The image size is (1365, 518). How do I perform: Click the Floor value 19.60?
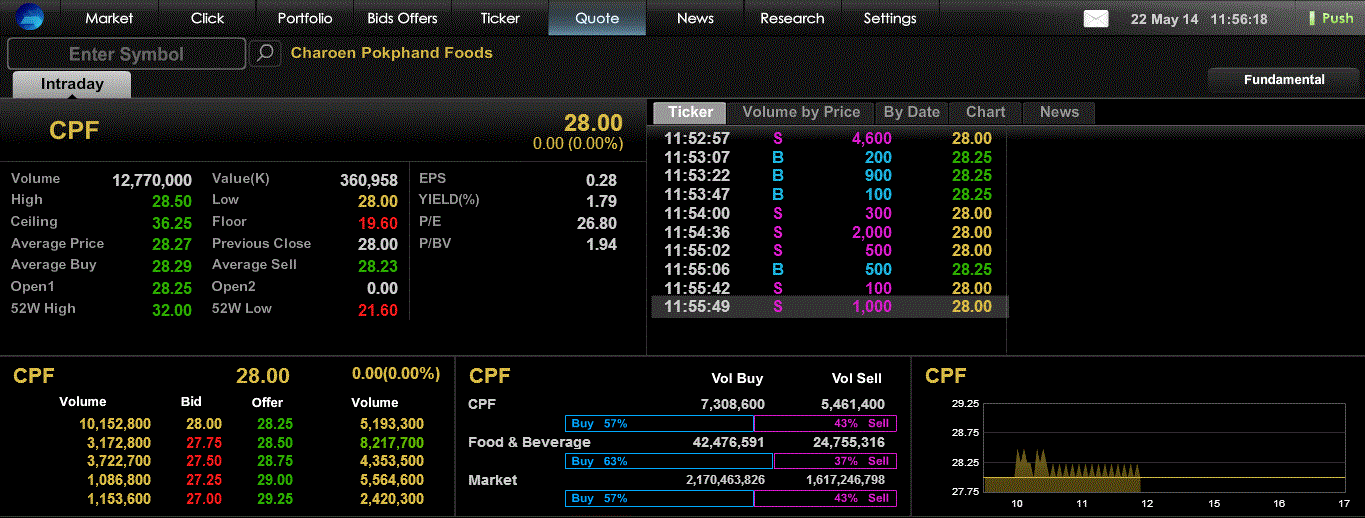pyautogui.click(x=377, y=223)
